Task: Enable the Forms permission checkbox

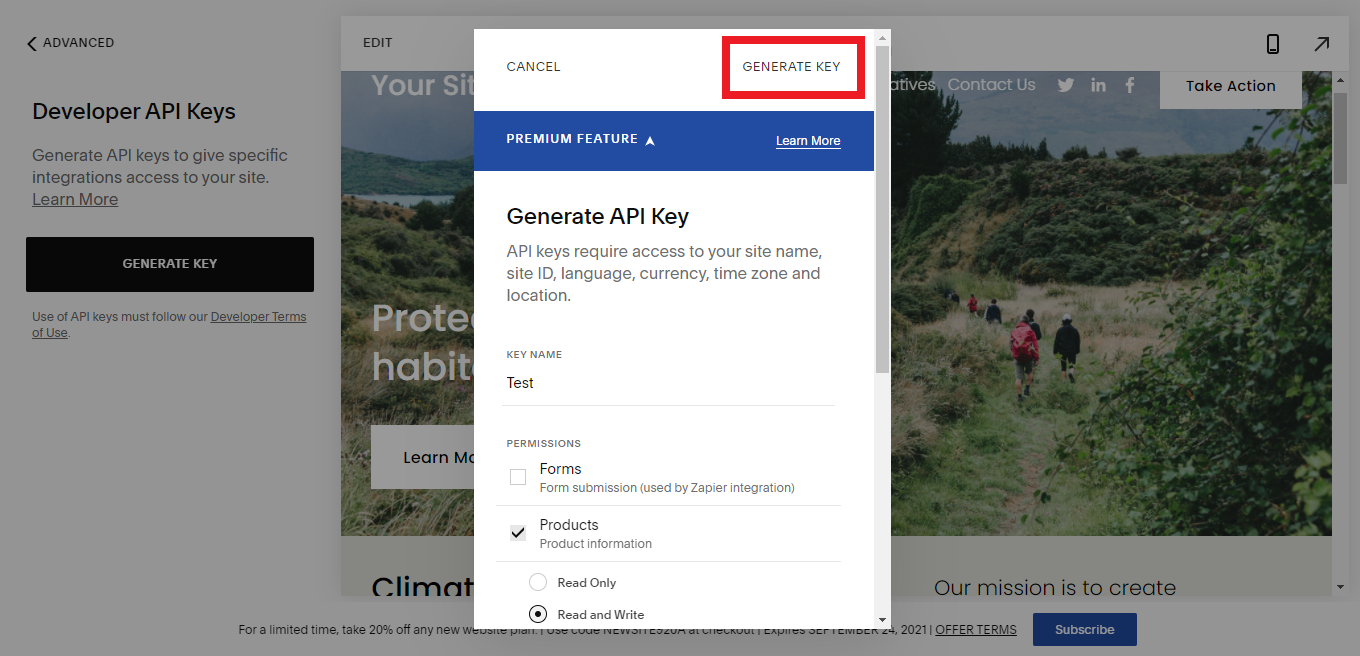Action: pos(518,477)
